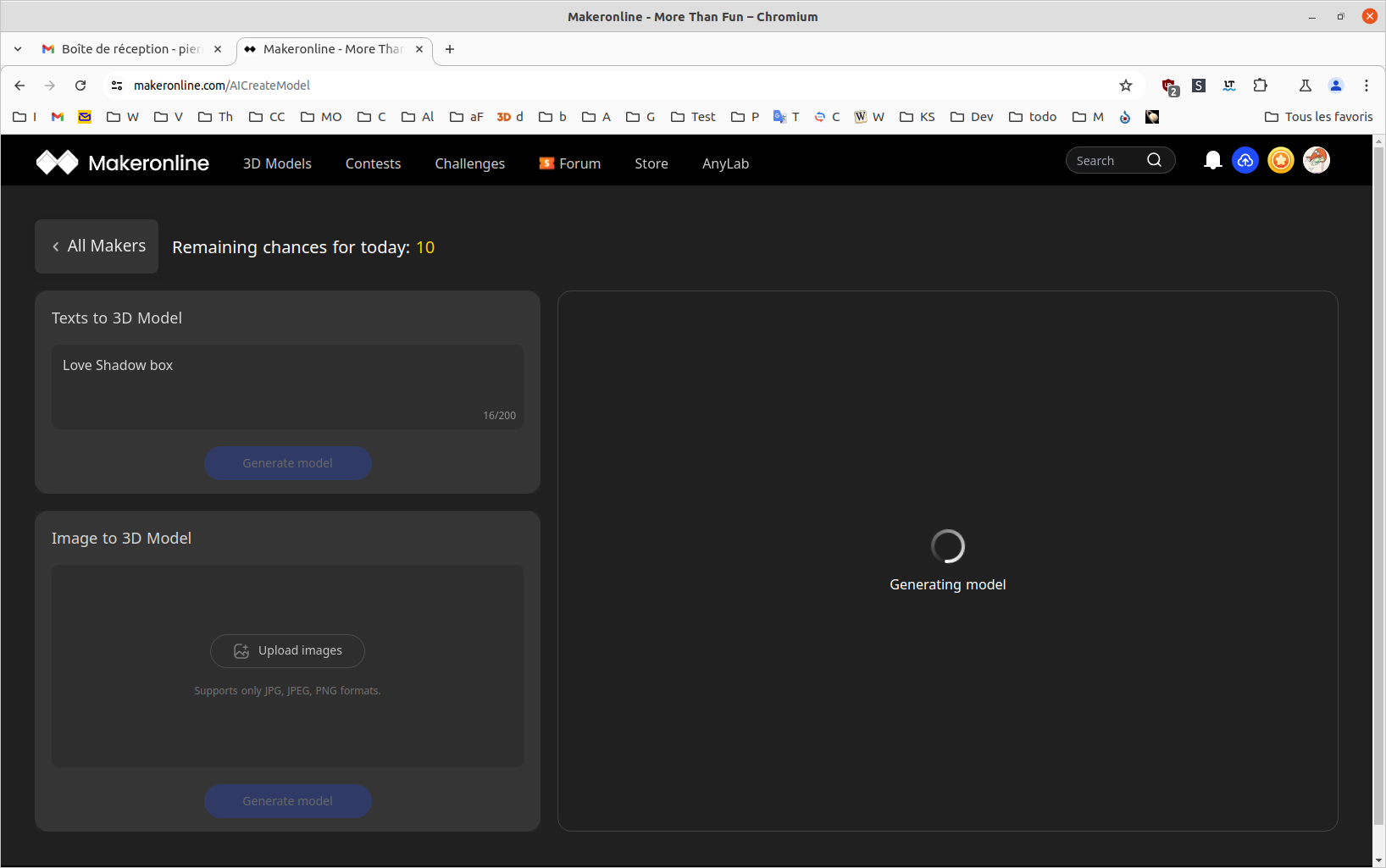This screenshot has width=1386, height=868.
Task: Open the user profile avatar
Action: coord(1316,160)
